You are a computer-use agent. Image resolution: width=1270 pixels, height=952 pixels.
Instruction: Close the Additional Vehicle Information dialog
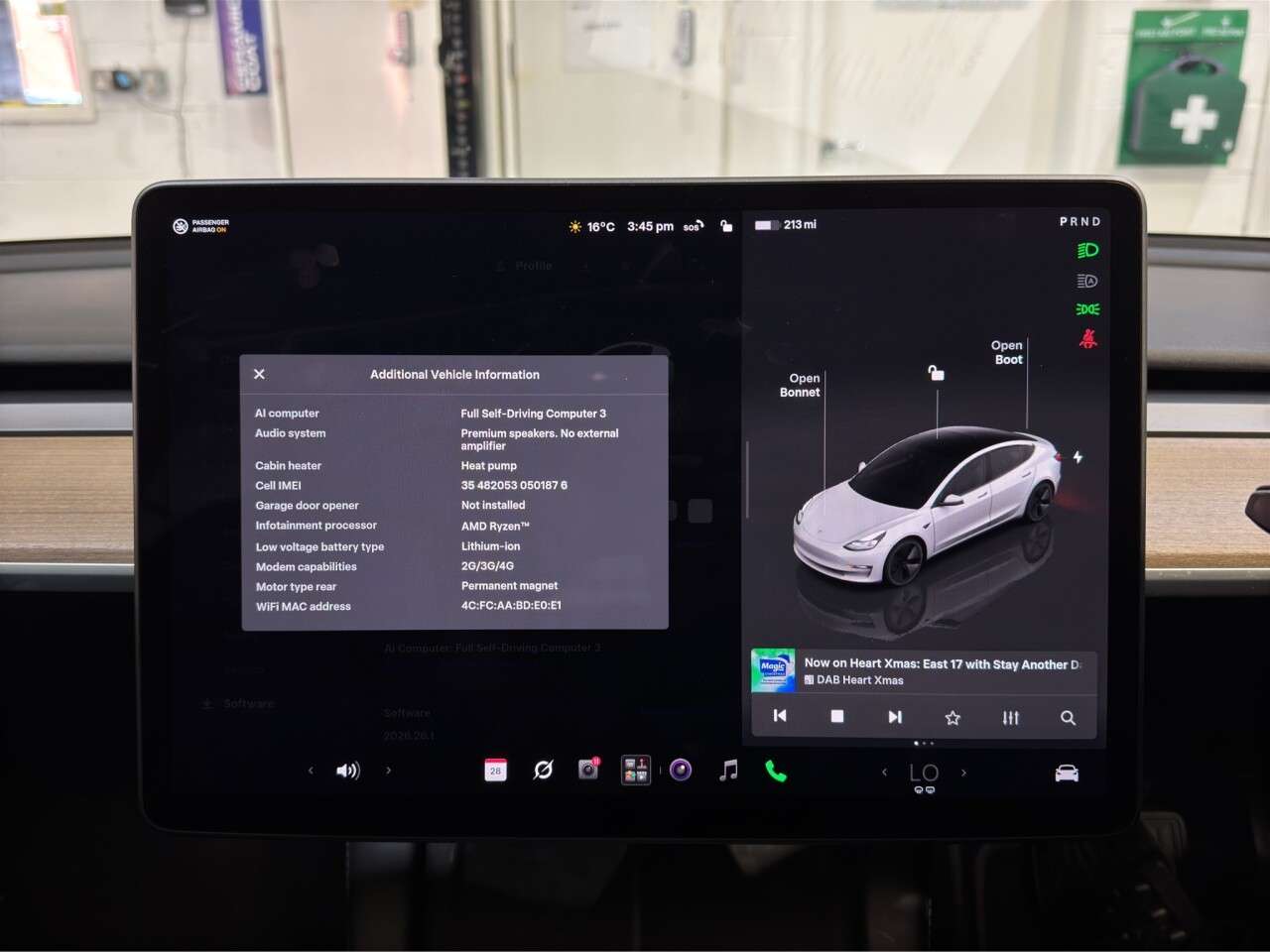point(259,374)
